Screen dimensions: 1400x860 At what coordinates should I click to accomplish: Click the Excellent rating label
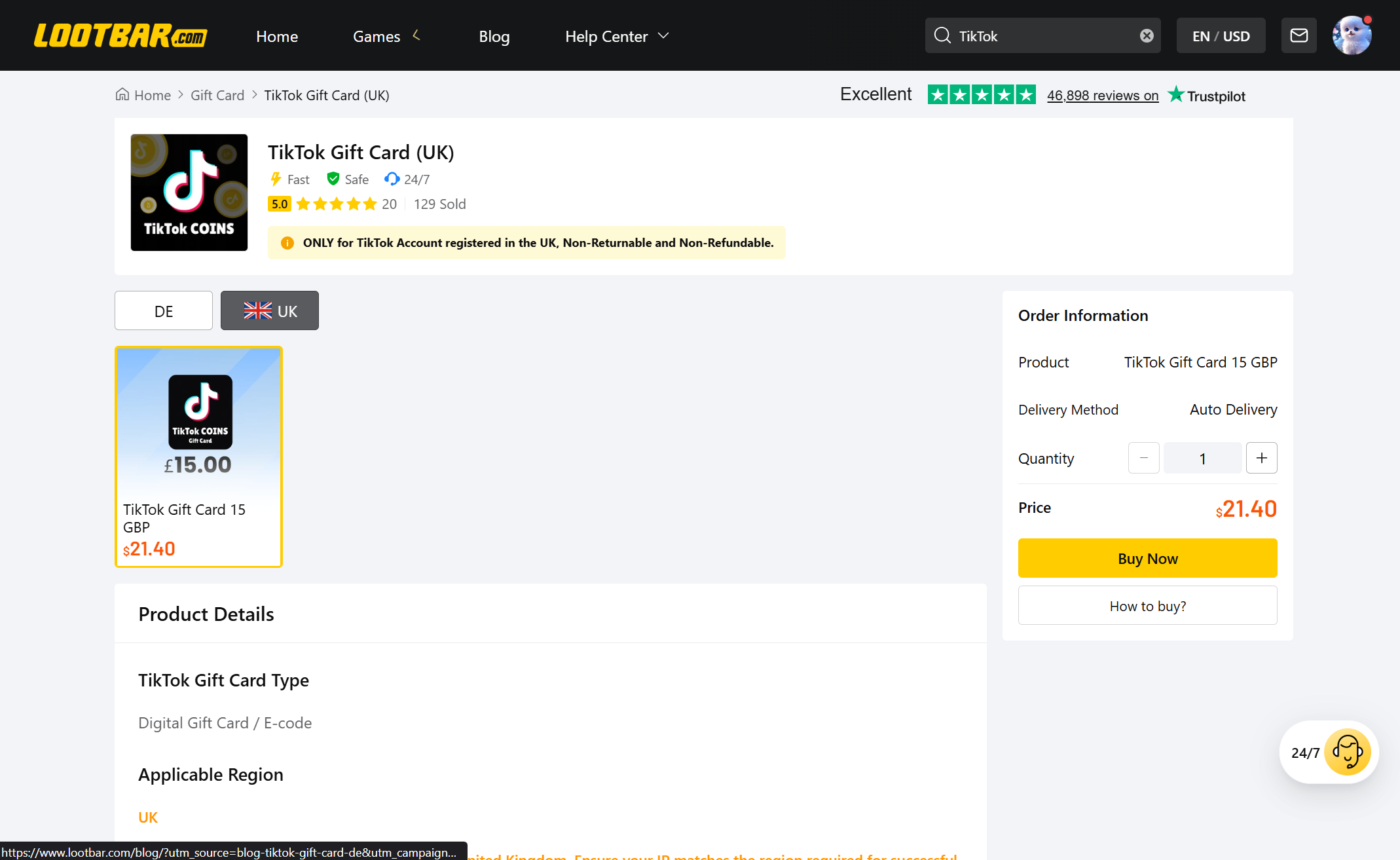875,94
